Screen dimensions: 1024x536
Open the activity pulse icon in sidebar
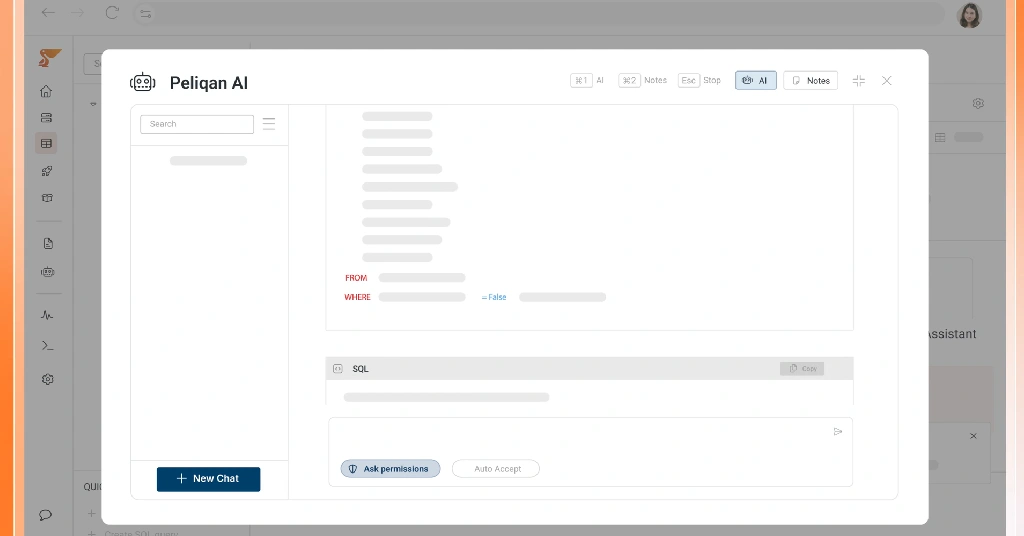[47, 315]
